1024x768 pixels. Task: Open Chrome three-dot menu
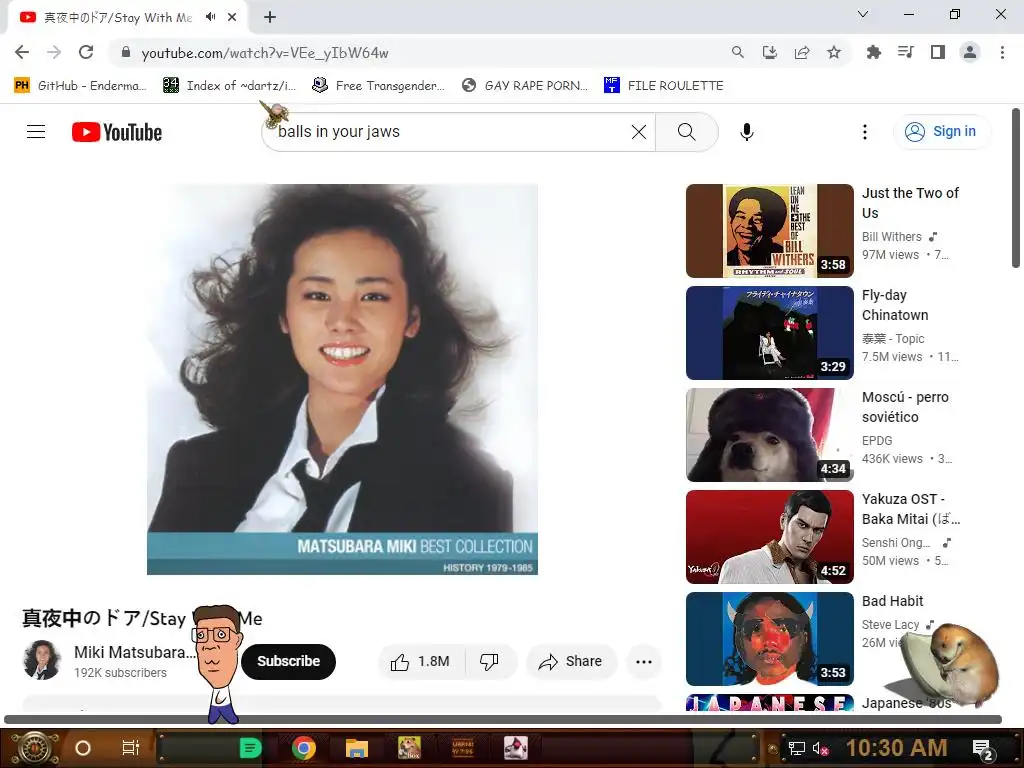pyautogui.click(x=1002, y=52)
